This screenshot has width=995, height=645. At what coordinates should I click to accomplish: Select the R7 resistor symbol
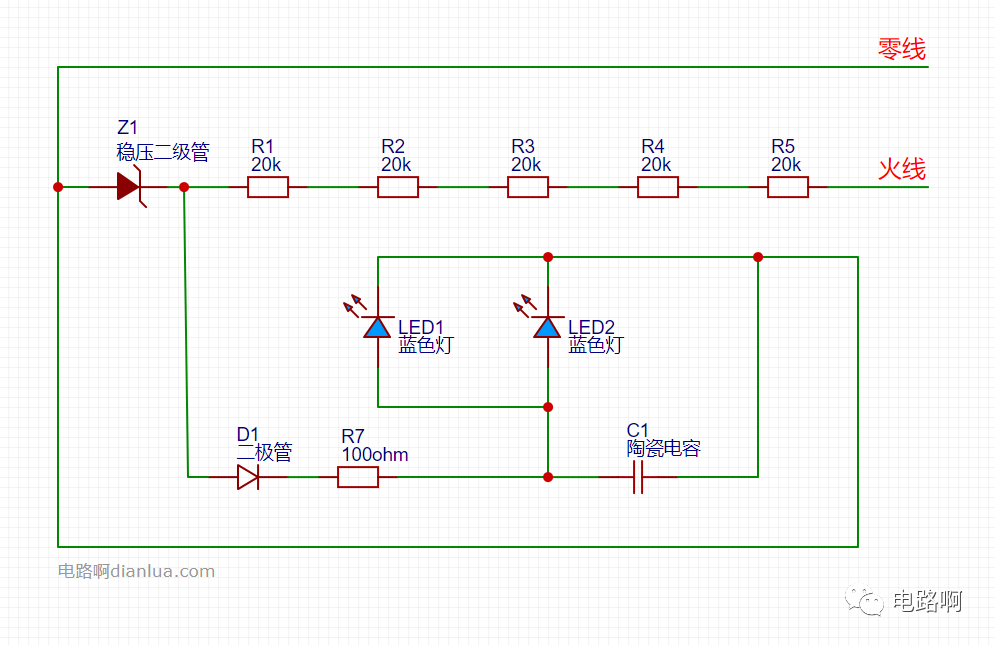coord(358,477)
